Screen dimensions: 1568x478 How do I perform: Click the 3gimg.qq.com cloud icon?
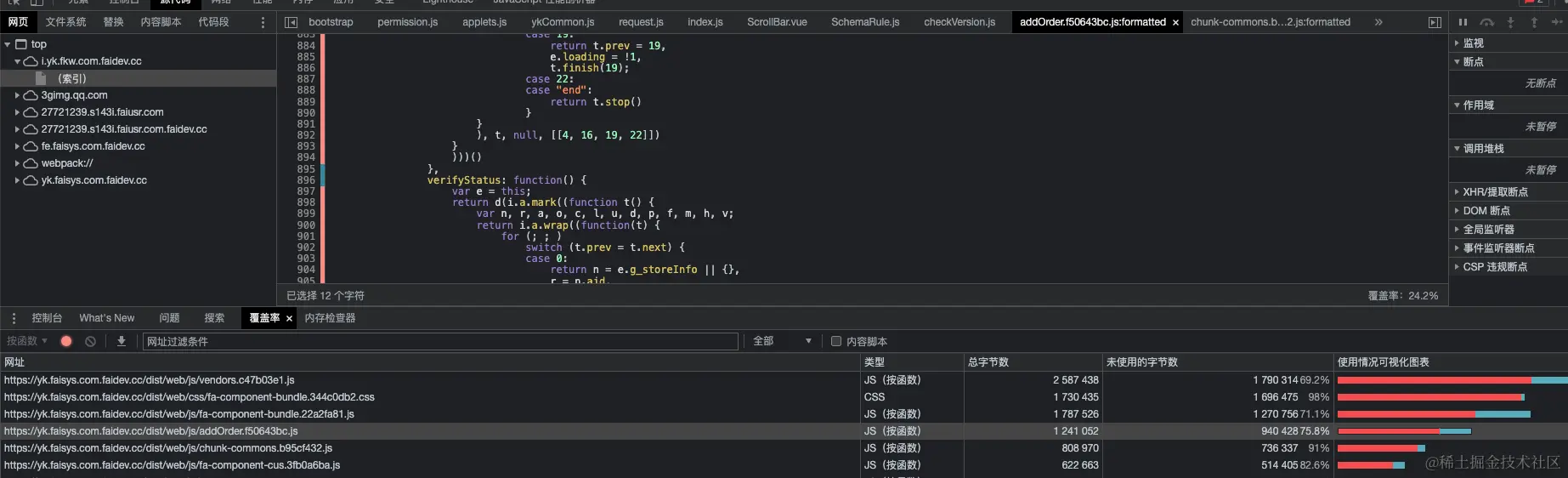coord(31,95)
